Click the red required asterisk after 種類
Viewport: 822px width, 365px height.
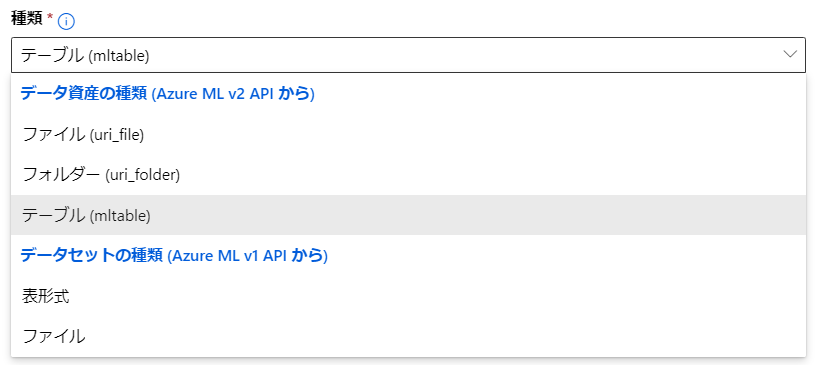coord(50,17)
